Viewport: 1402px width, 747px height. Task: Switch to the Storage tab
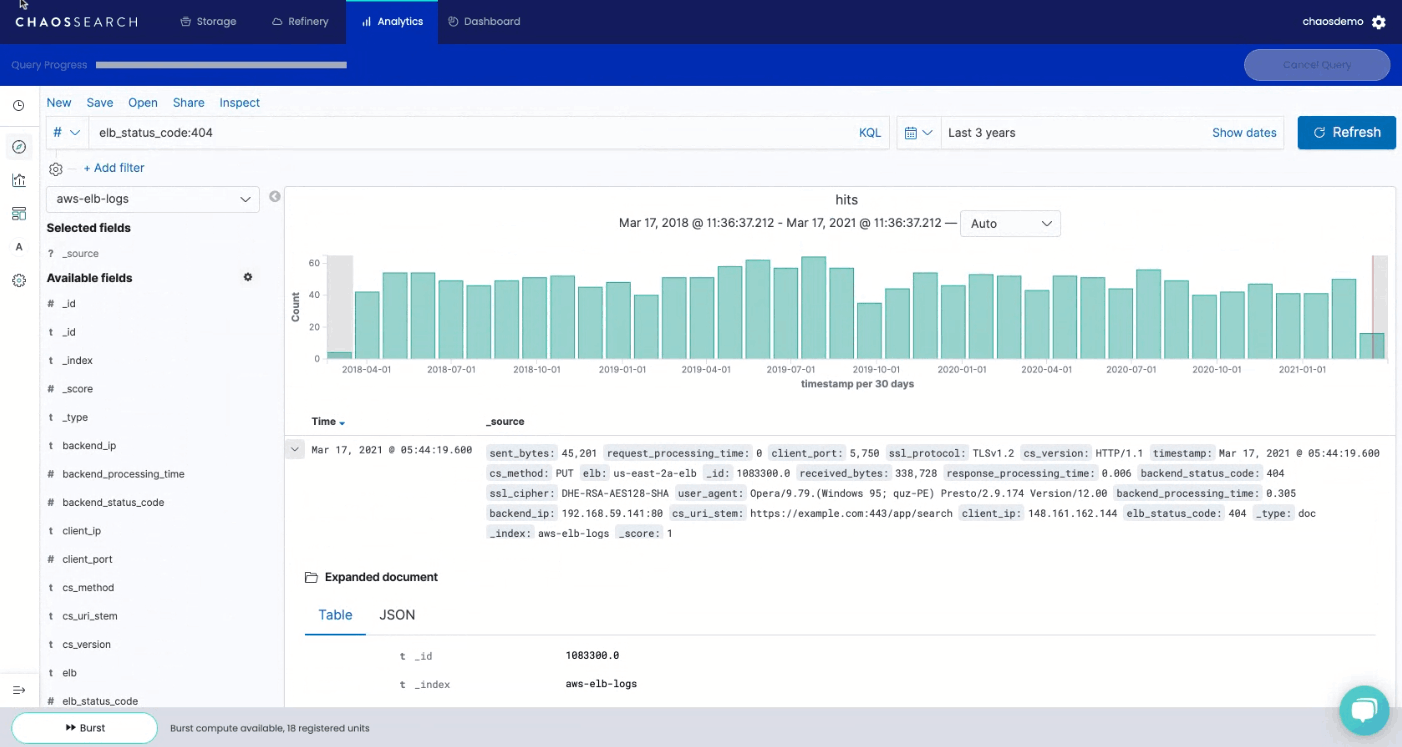[208, 20]
